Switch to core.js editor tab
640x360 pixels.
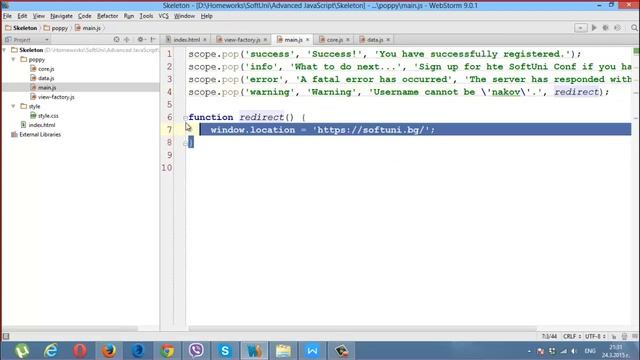334,40
